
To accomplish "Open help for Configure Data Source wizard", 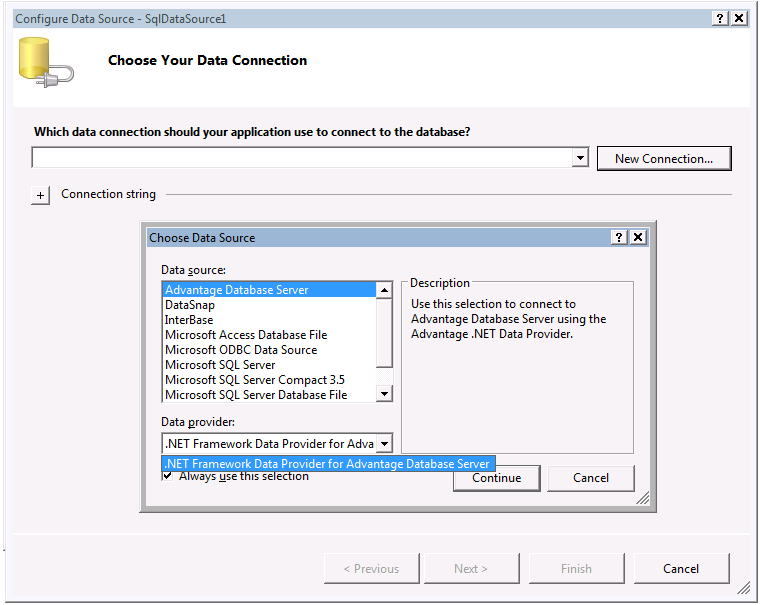I will coord(720,18).
